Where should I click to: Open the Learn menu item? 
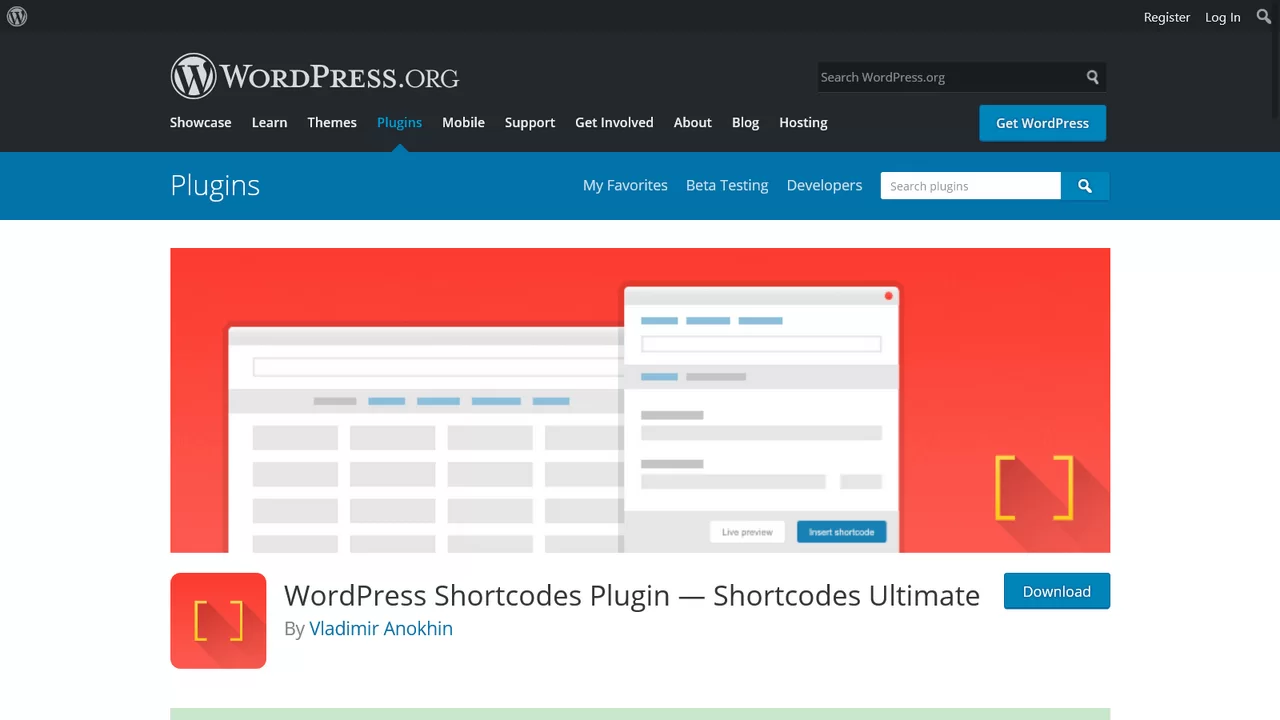pyautogui.click(x=269, y=122)
